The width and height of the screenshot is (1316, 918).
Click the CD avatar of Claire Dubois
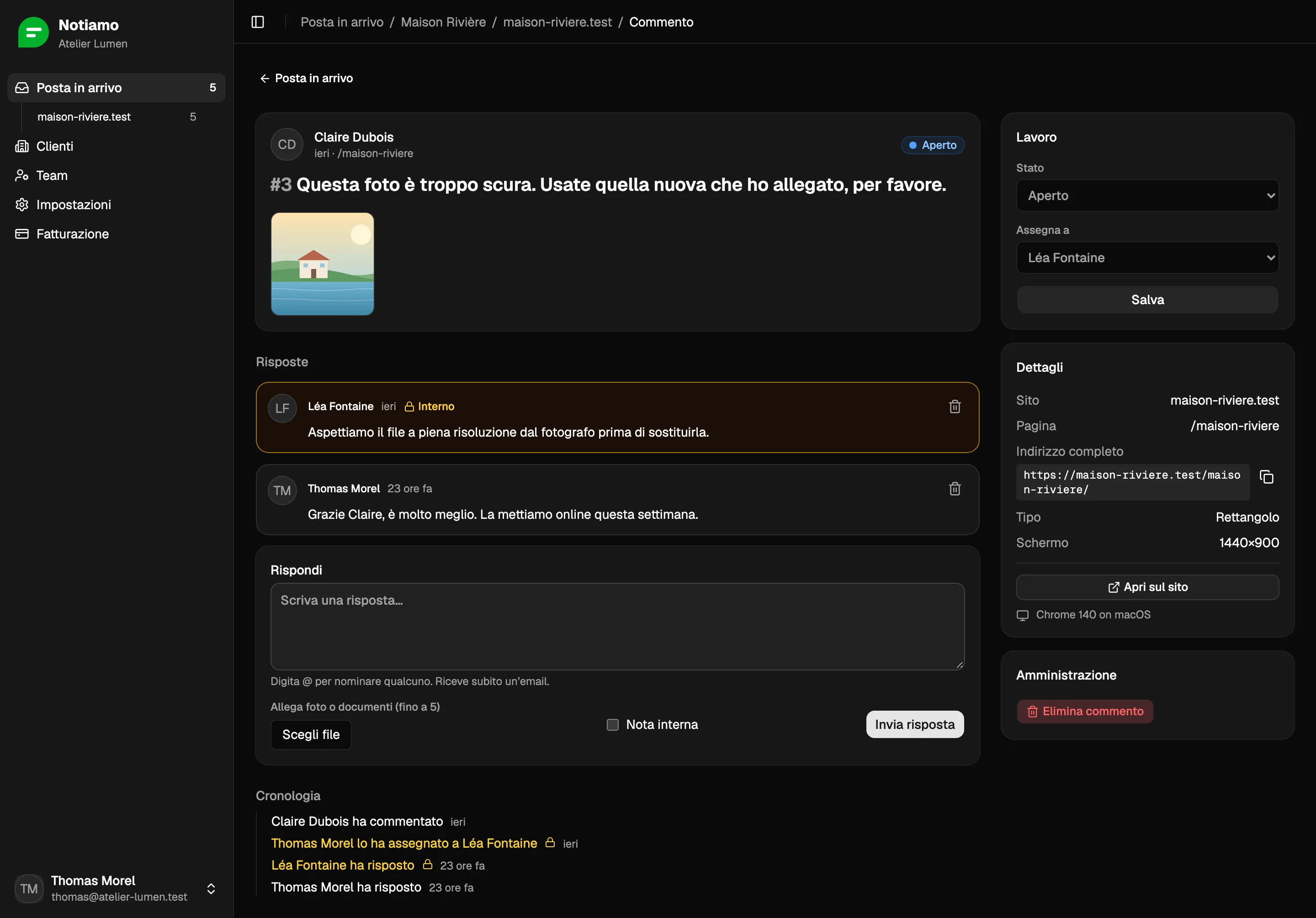287,144
